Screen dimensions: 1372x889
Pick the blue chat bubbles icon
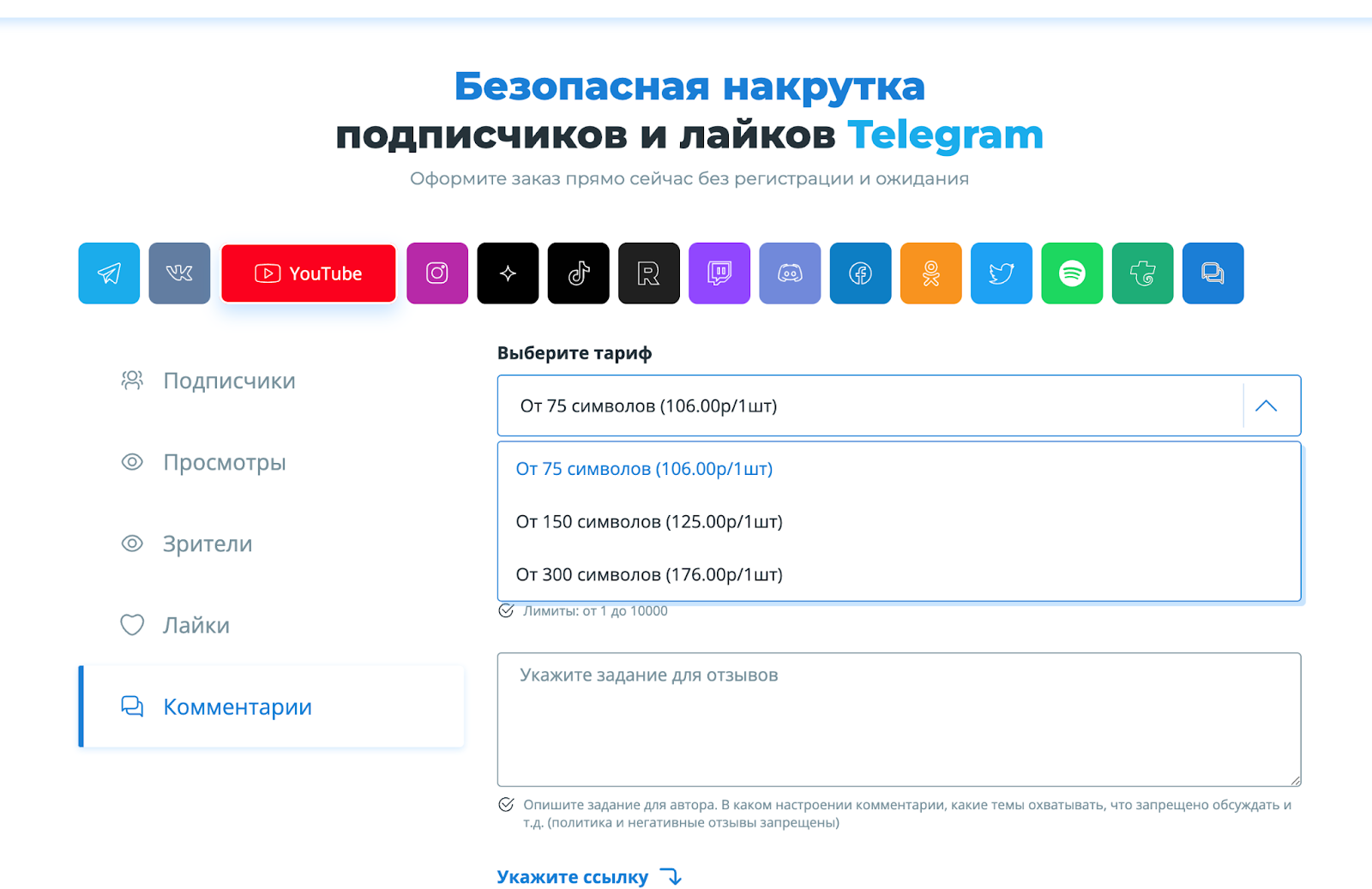click(1213, 273)
